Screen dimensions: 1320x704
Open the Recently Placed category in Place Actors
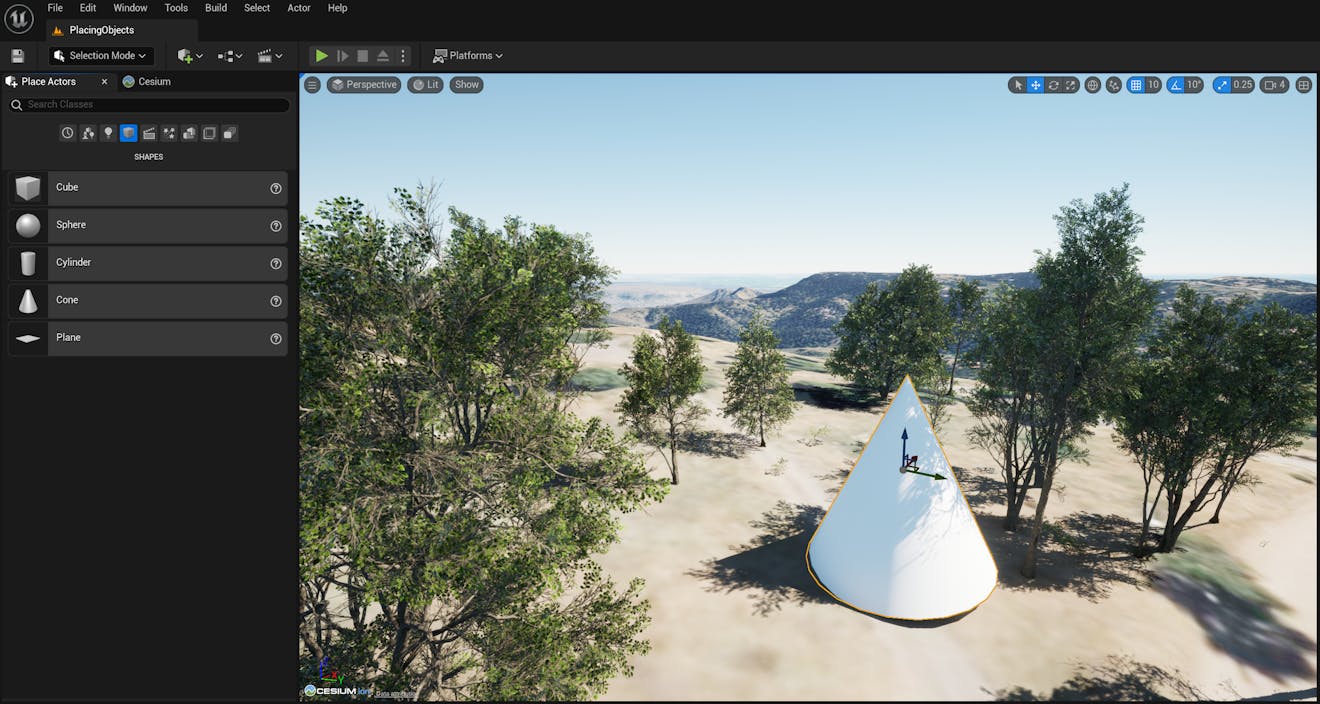click(67, 132)
